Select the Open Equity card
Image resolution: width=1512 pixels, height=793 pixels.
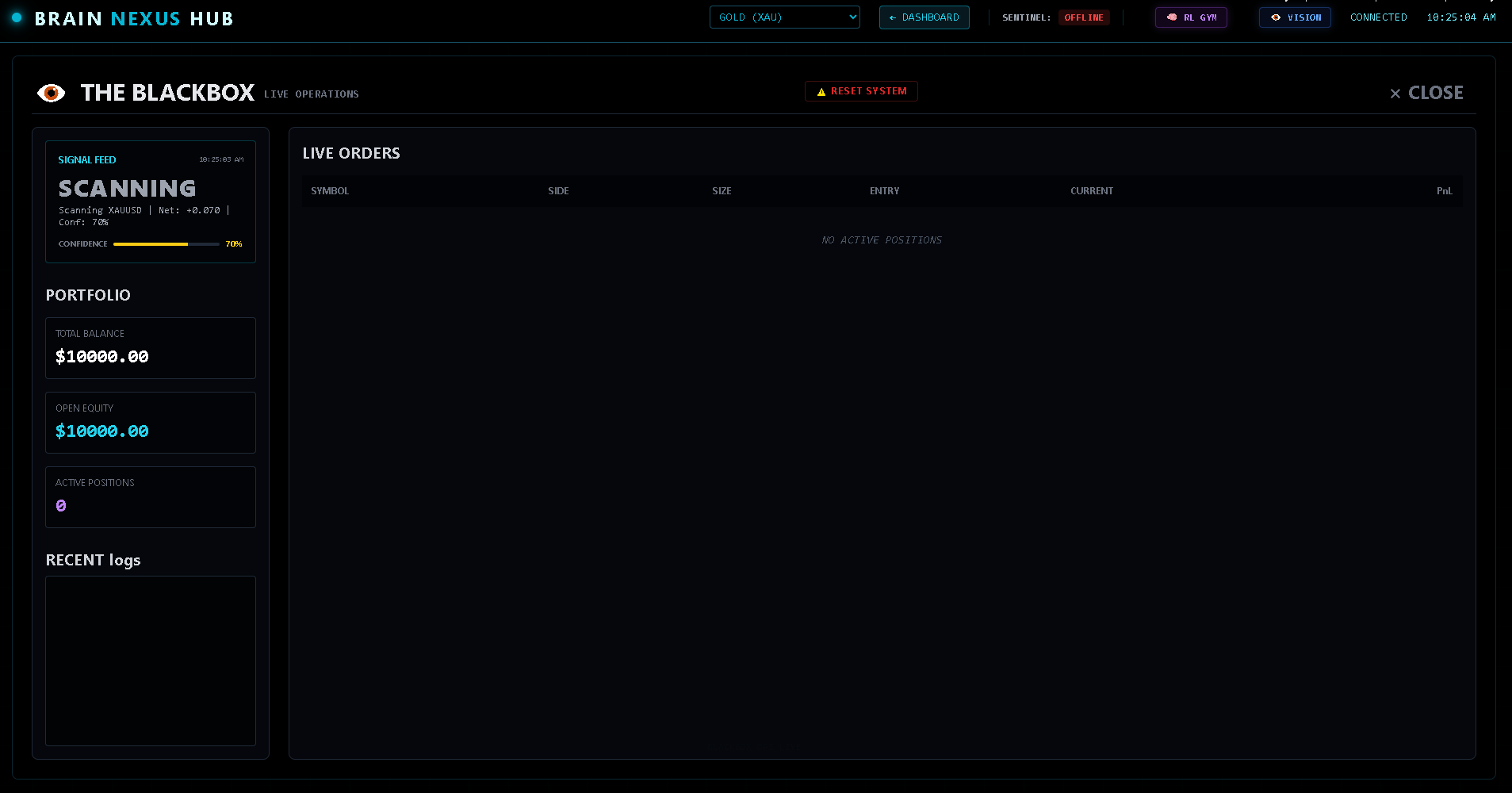coord(151,423)
